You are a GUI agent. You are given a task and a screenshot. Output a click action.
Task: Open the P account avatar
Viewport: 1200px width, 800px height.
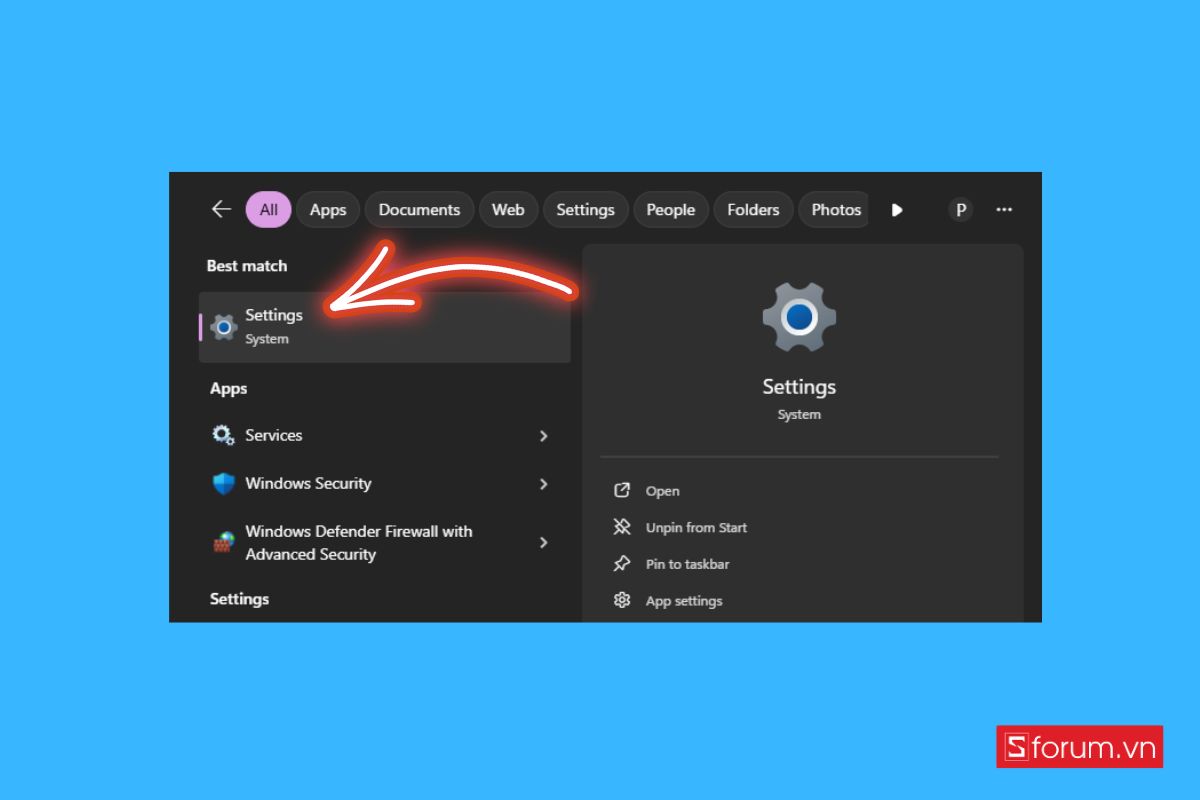[x=961, y=210]
